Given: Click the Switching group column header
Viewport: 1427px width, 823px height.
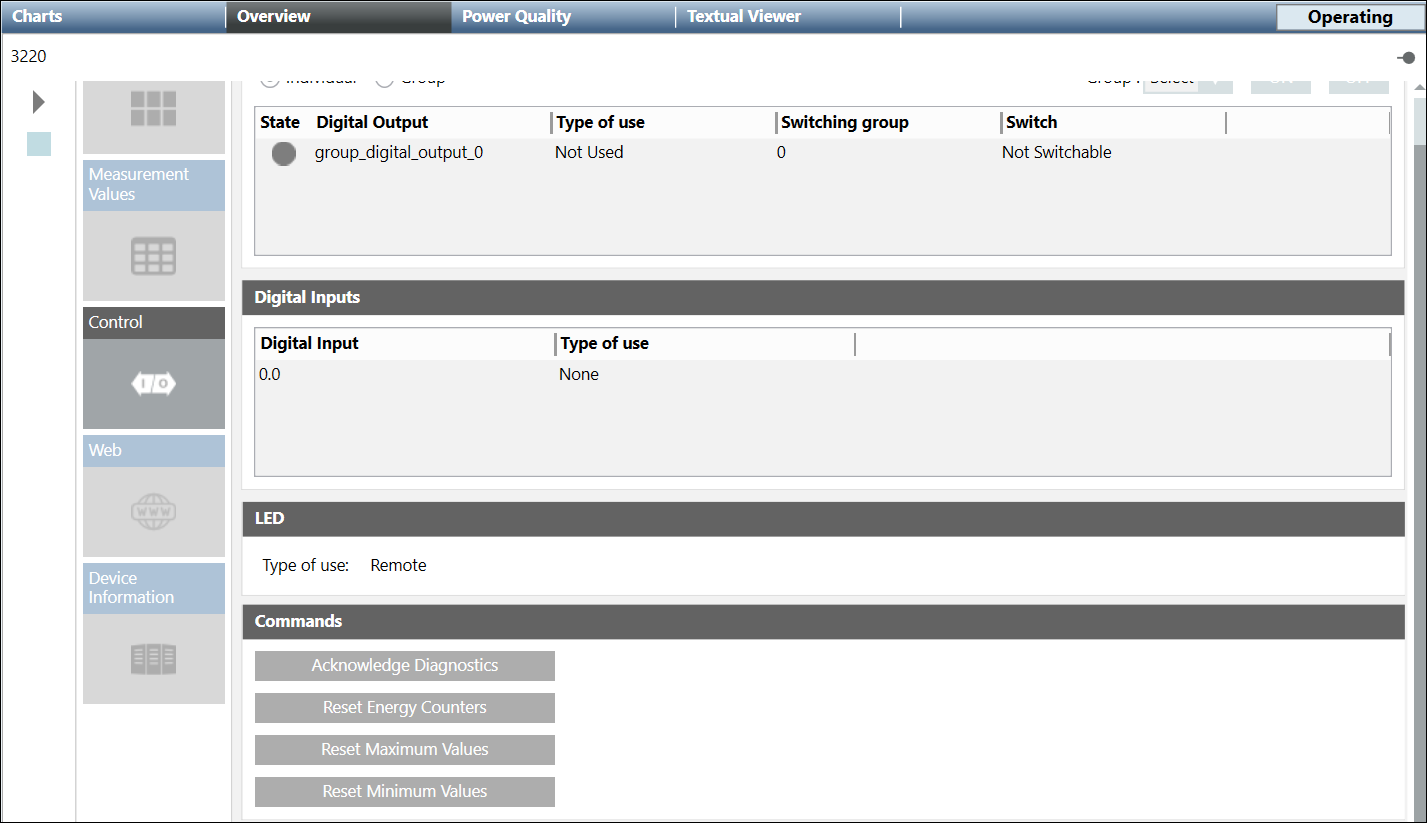Looking at the screenshot, I should click(845, 123).
